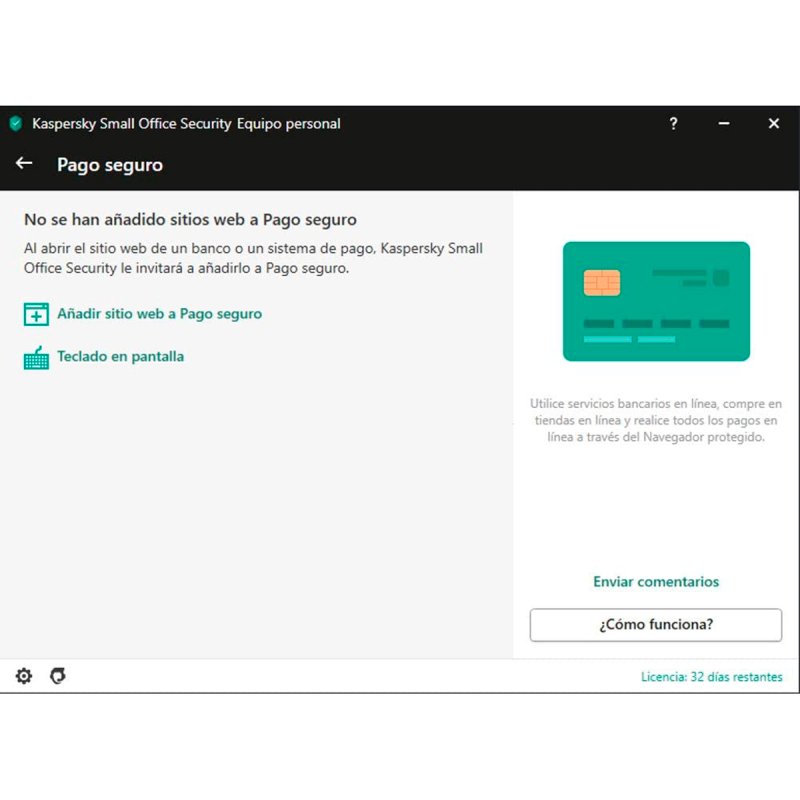Click heading No se han añadido sitios web

click(x=190, y=219)
